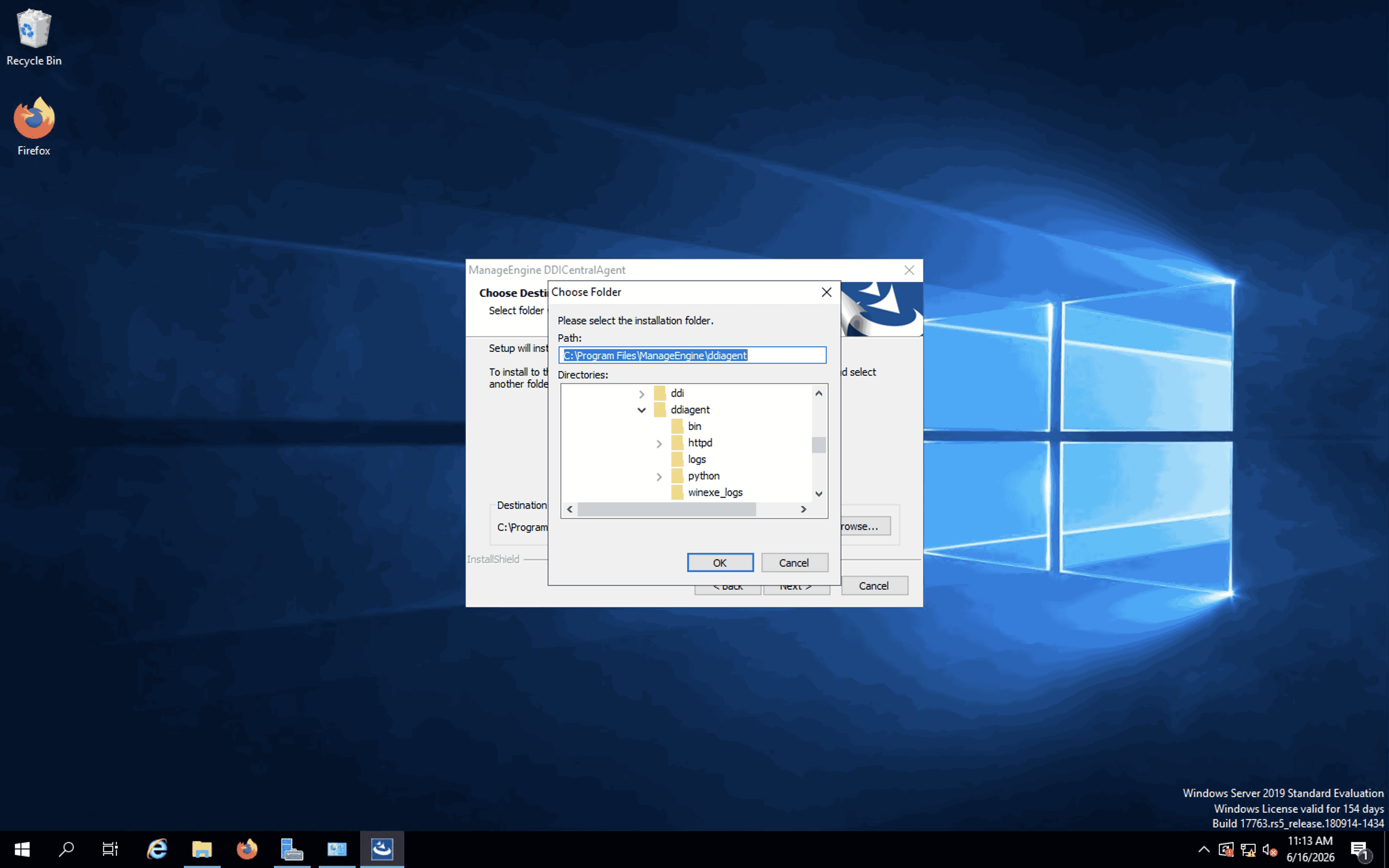This screenshot has width=1389, height=868.
Task: Collapse the ddiagent folder node
Action: tap(642, 410)
